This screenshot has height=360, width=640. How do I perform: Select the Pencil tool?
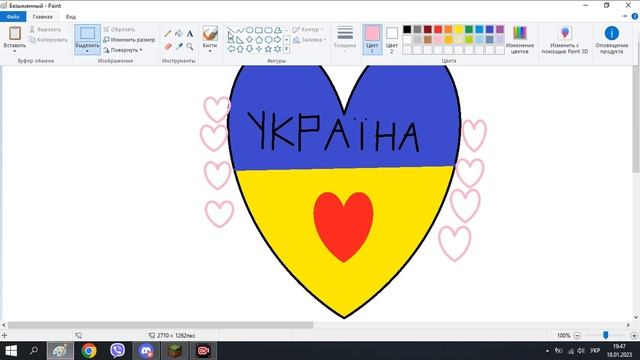pos(167,34)
